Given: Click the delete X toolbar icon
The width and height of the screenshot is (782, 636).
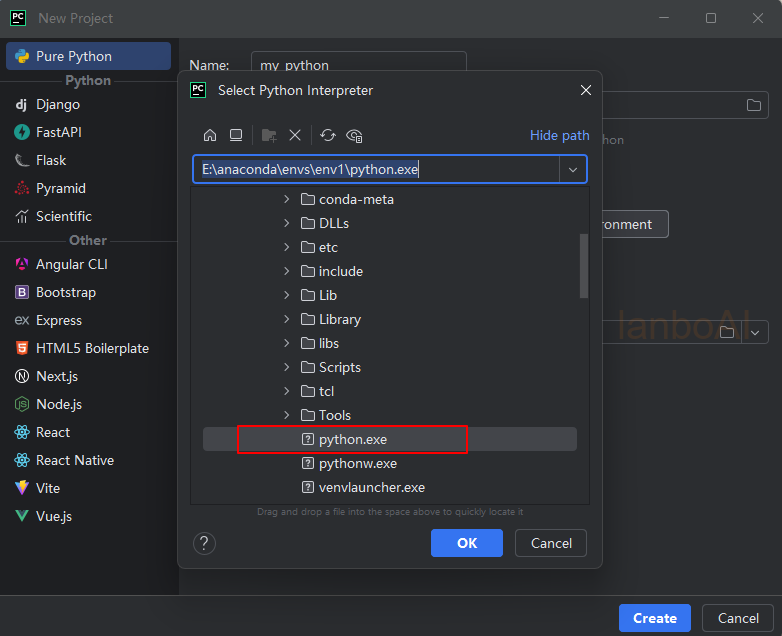Looking at the screenshot, I should click(295, 135).
